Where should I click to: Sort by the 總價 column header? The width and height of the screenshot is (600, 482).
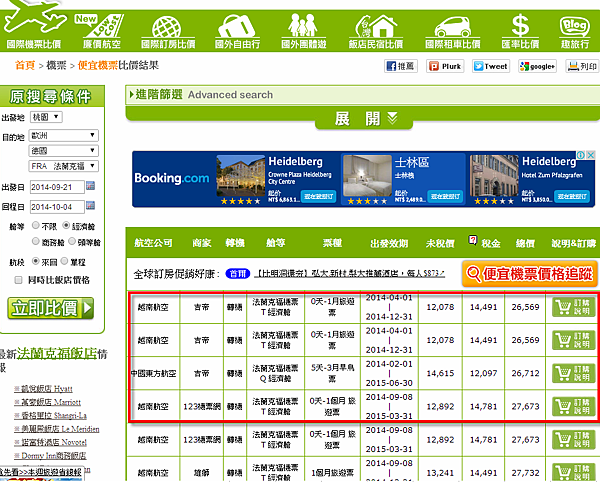(x=525, y=243)
